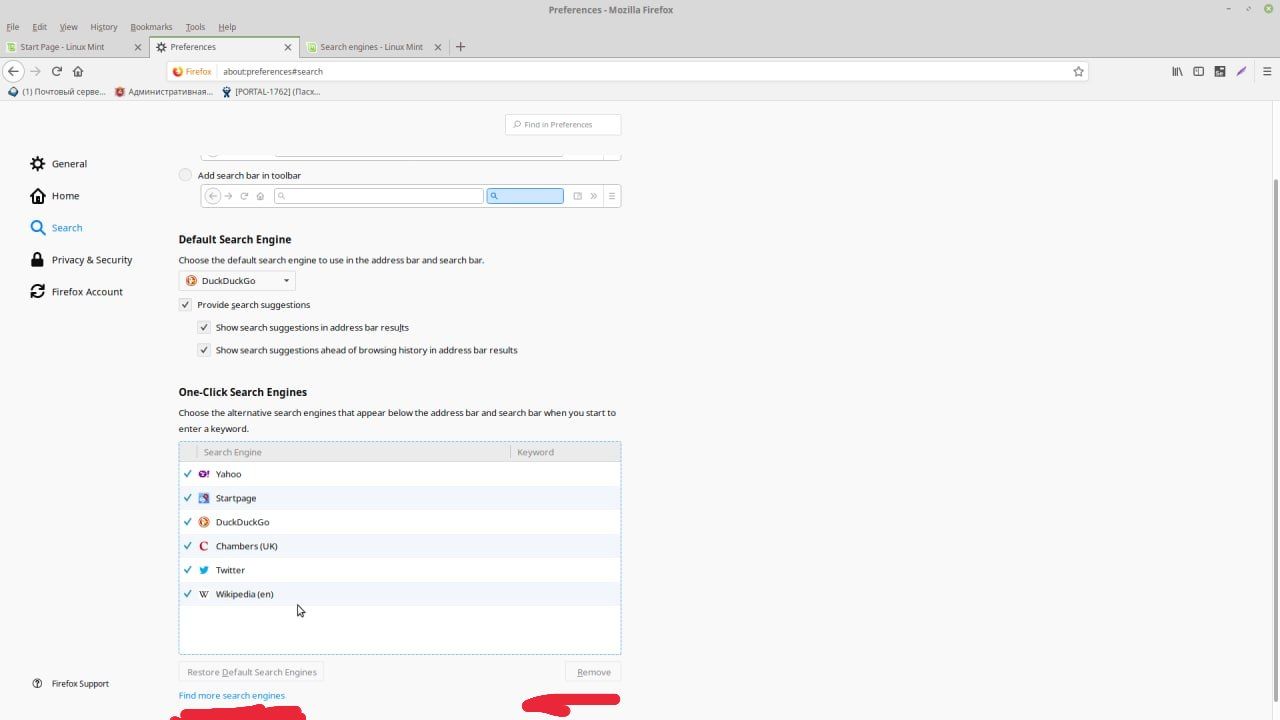Open the Административная bookmark
Screen dimensions: 1280x720
click(163, 91)
